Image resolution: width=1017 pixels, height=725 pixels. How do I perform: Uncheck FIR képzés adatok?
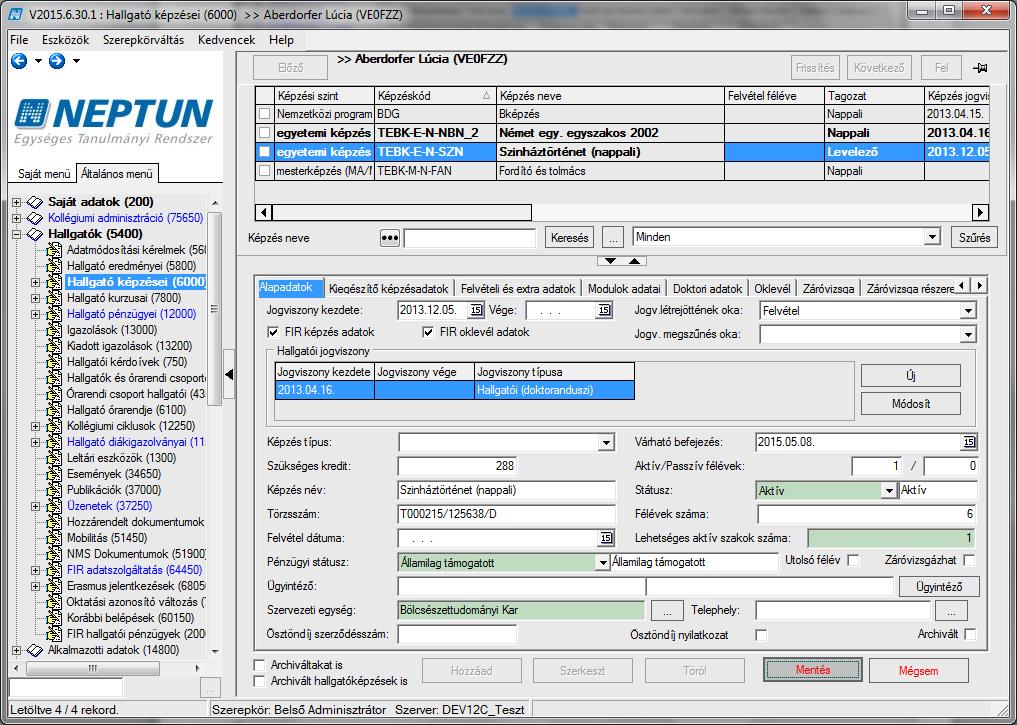(273, 332)
